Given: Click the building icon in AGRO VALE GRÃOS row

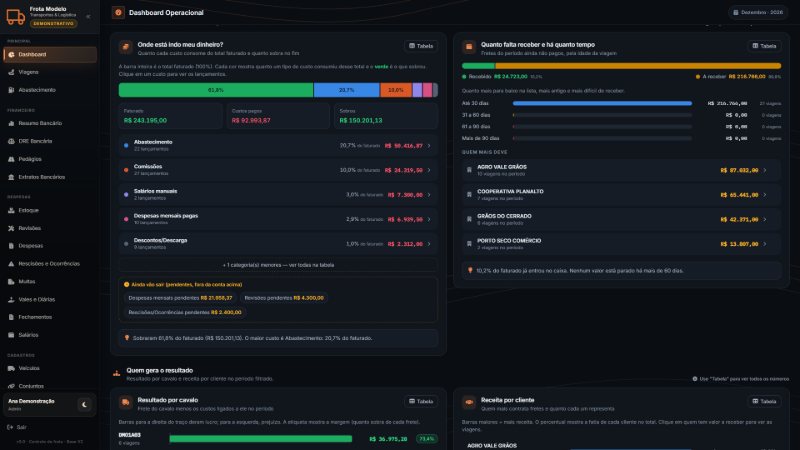Looking at the screenshot, I should [x=469, y=170].
